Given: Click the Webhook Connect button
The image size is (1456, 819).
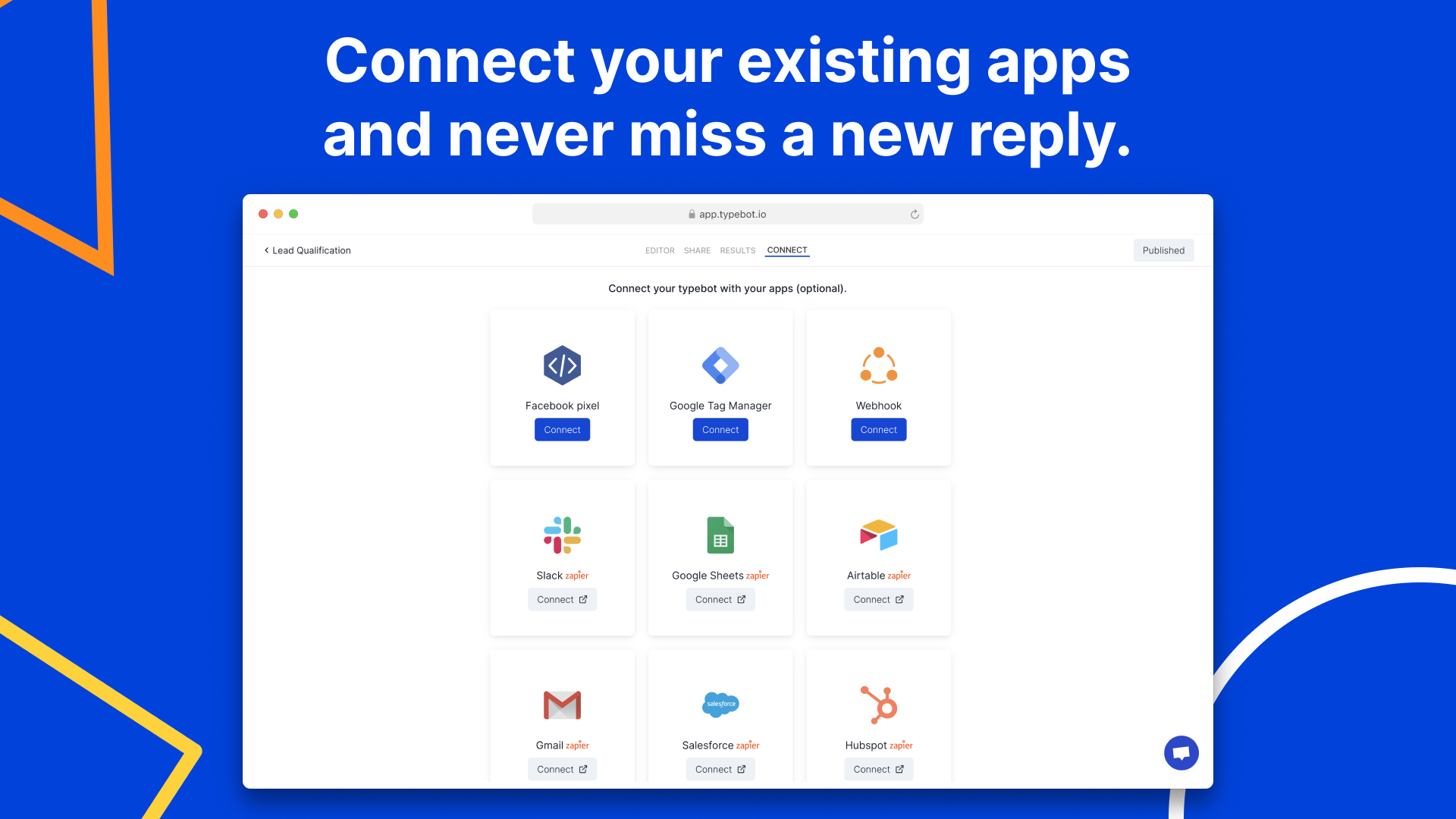Looking at the screenshot, I should [878, 429].
